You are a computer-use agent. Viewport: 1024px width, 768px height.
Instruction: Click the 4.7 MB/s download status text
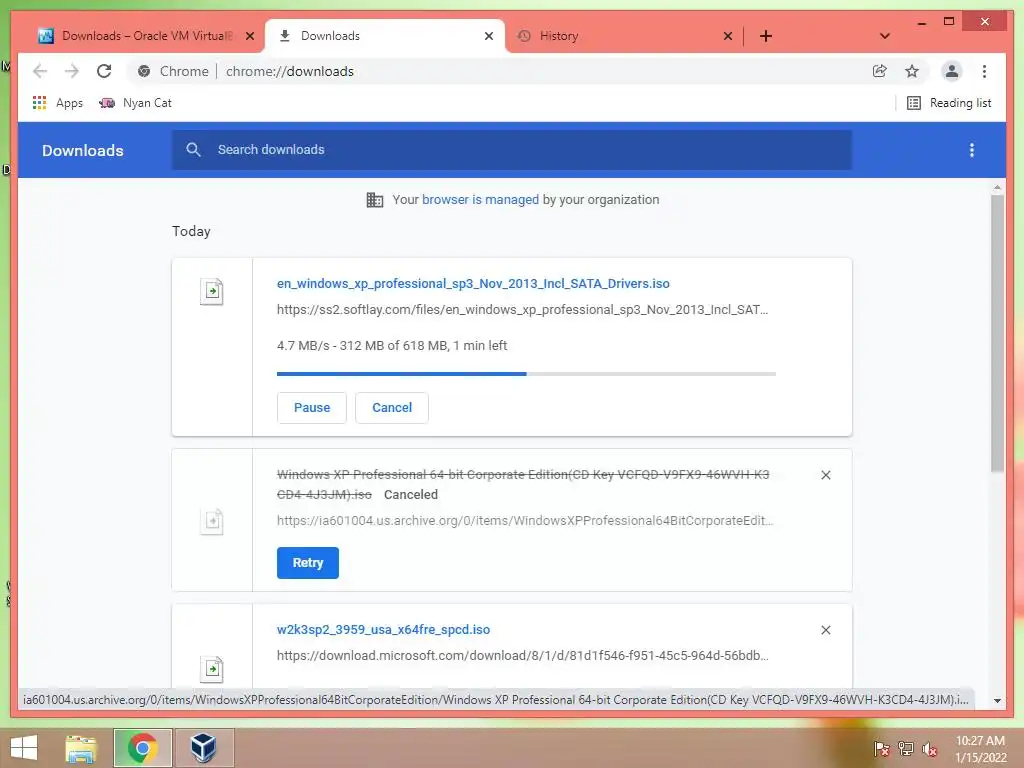pyautogui.click(x=392, y=345)
